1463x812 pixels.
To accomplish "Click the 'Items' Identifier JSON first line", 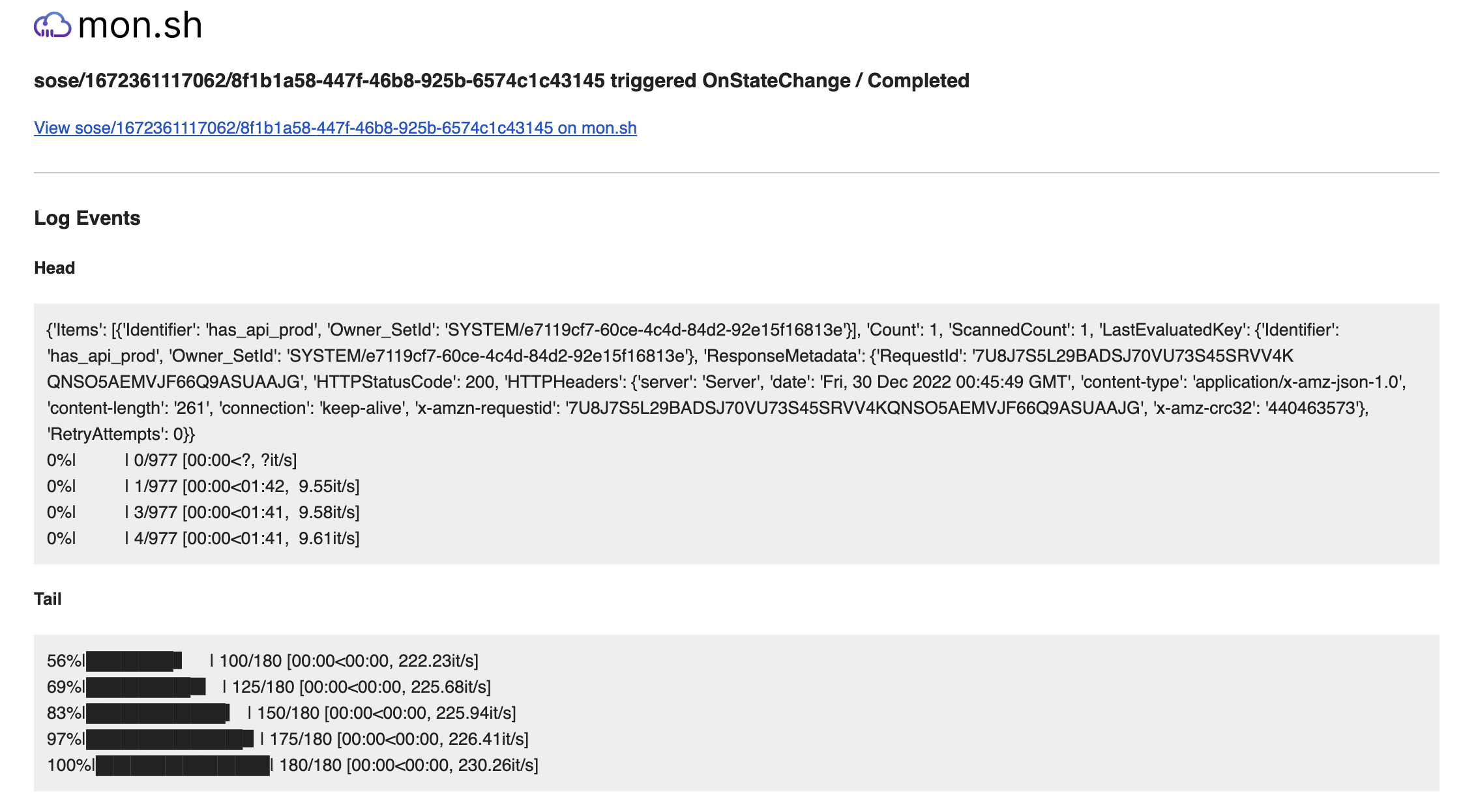I will pos(693,330).
